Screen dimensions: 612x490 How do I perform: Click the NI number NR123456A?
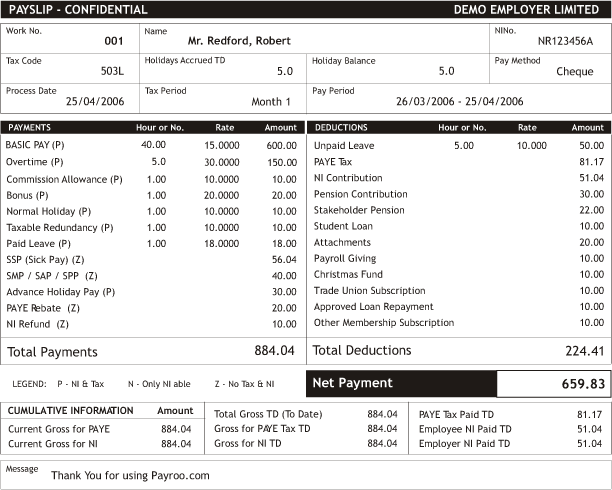(x=565, y=42)
